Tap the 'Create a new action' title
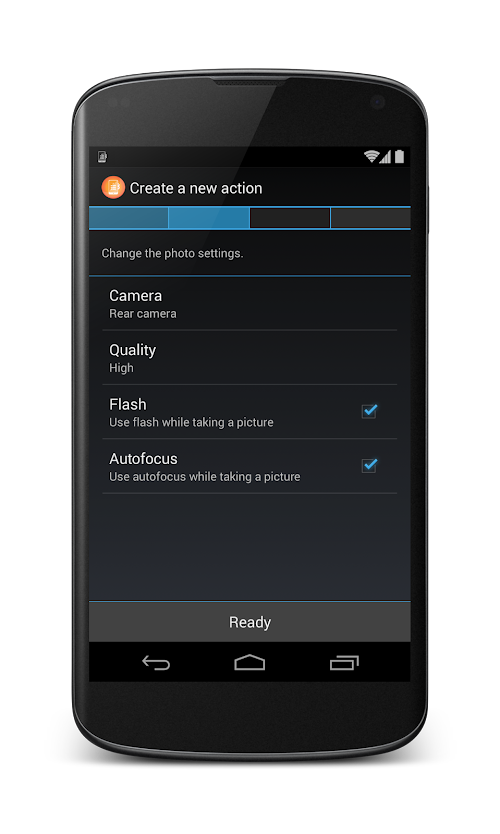The width and height of the screenshot is (500, 834). point(196,188)
